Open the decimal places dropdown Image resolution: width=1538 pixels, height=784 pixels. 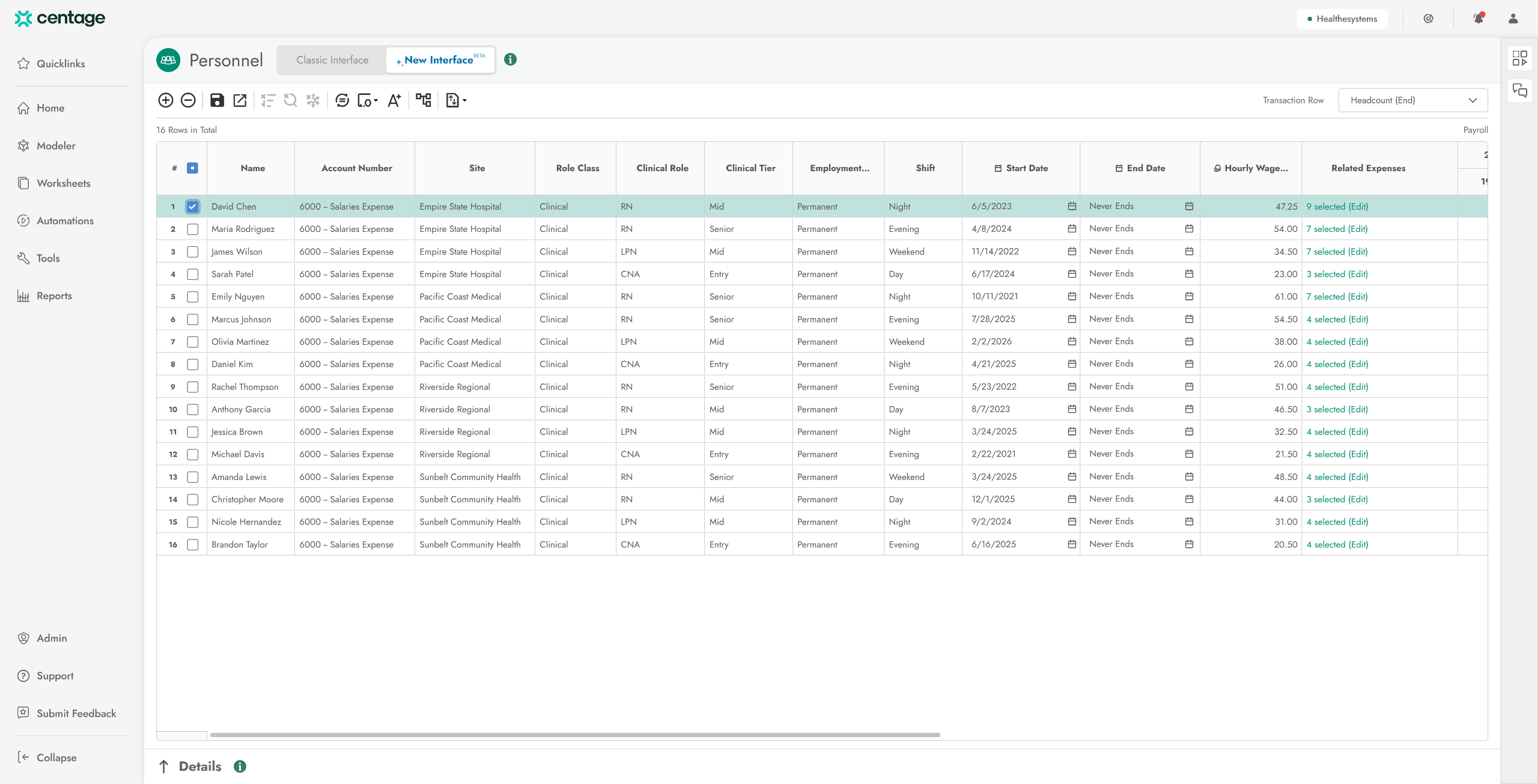coord(368,100)
